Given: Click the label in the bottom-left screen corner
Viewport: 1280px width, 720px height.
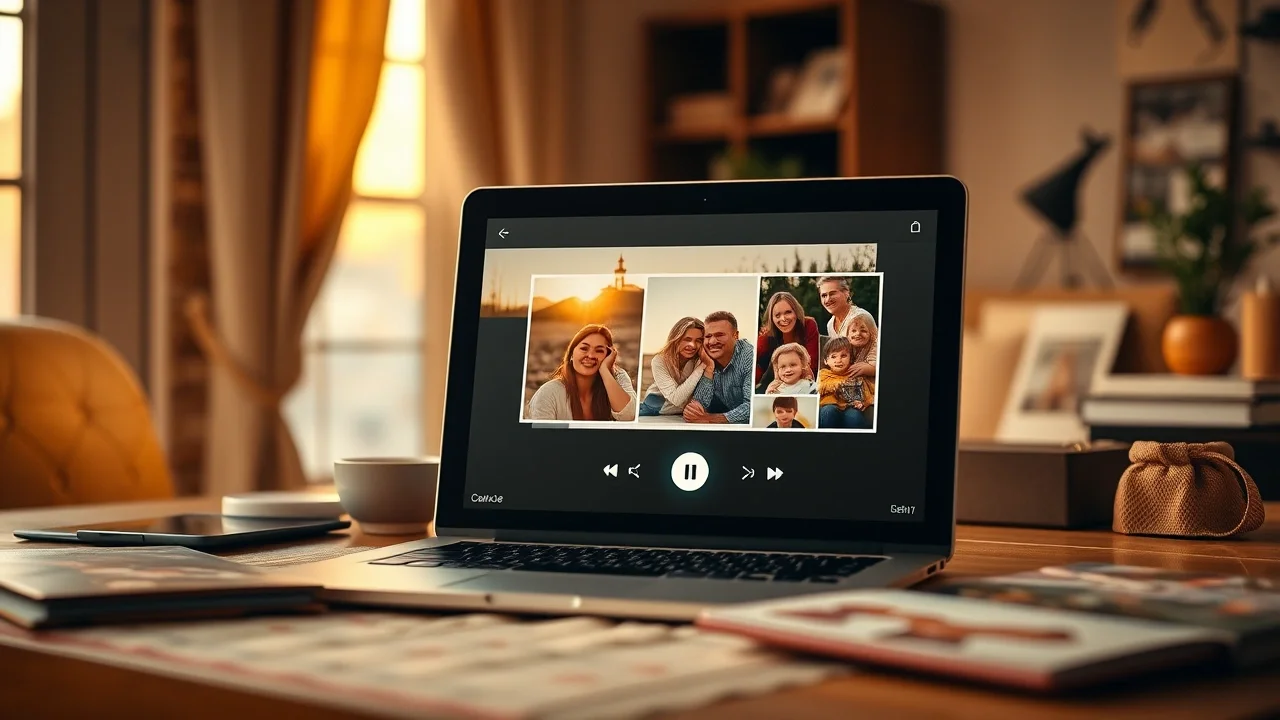Looking at the screenshot, I should pos(487,498).
